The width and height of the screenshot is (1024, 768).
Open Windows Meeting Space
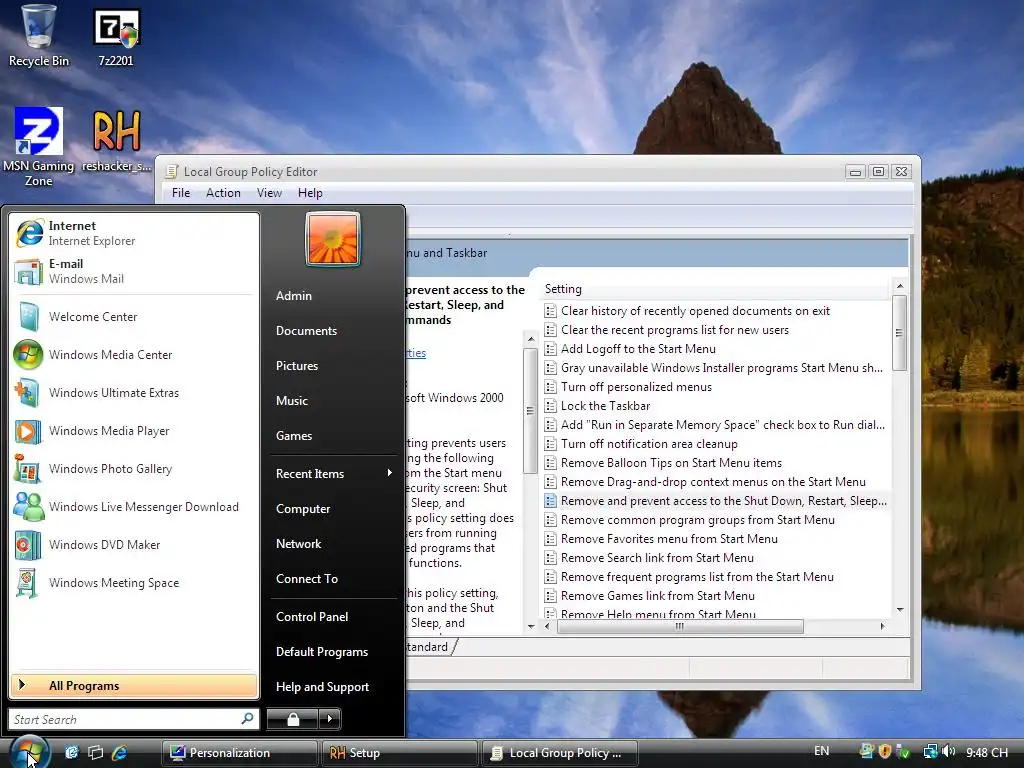134,583
